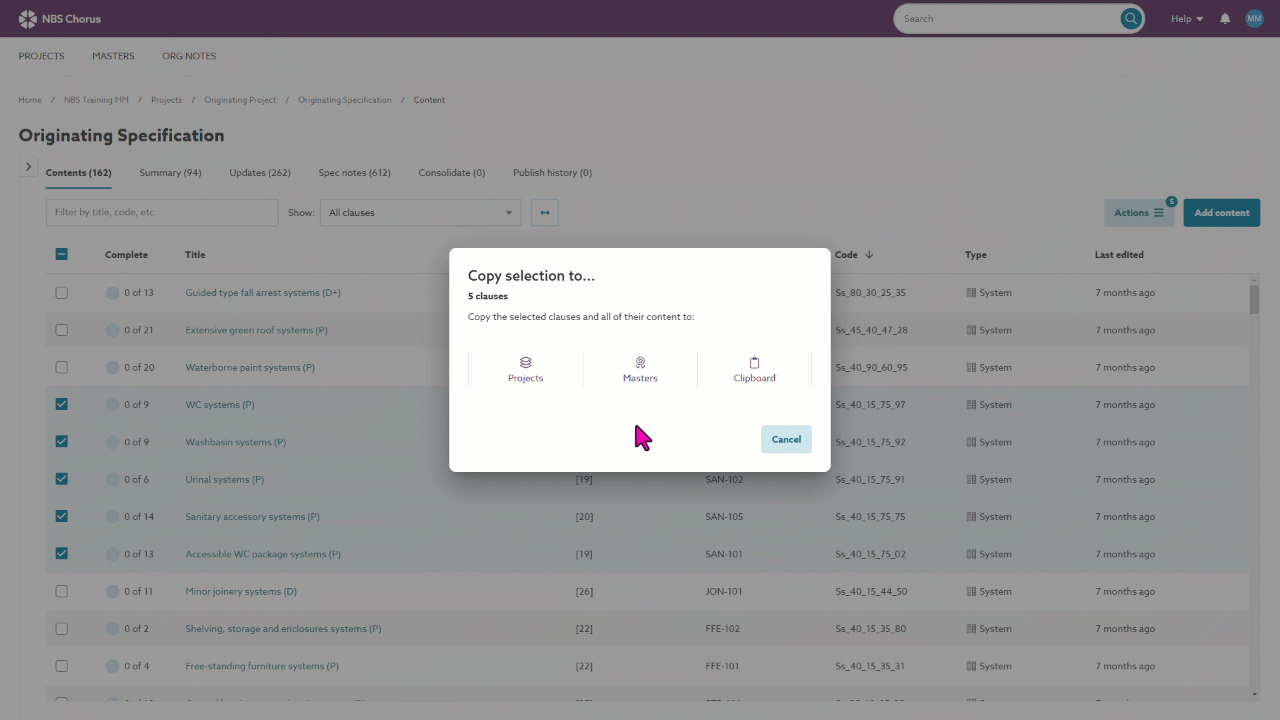Open Sanitary accessory systems (P) clause
Viewport: 1280px width, 720px height.
(x=252, y=517)
